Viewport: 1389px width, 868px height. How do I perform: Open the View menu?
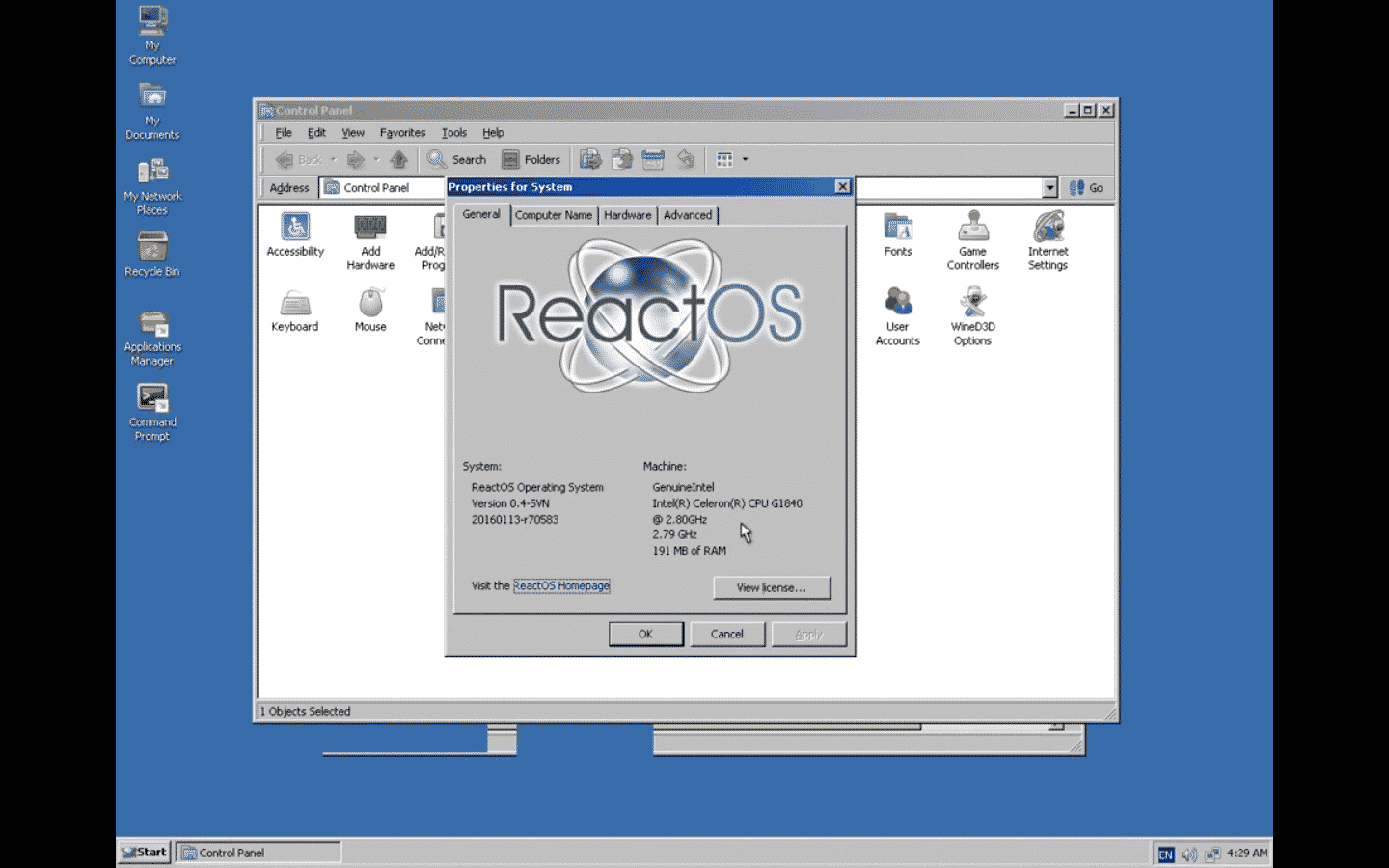(x=353, y=133)
